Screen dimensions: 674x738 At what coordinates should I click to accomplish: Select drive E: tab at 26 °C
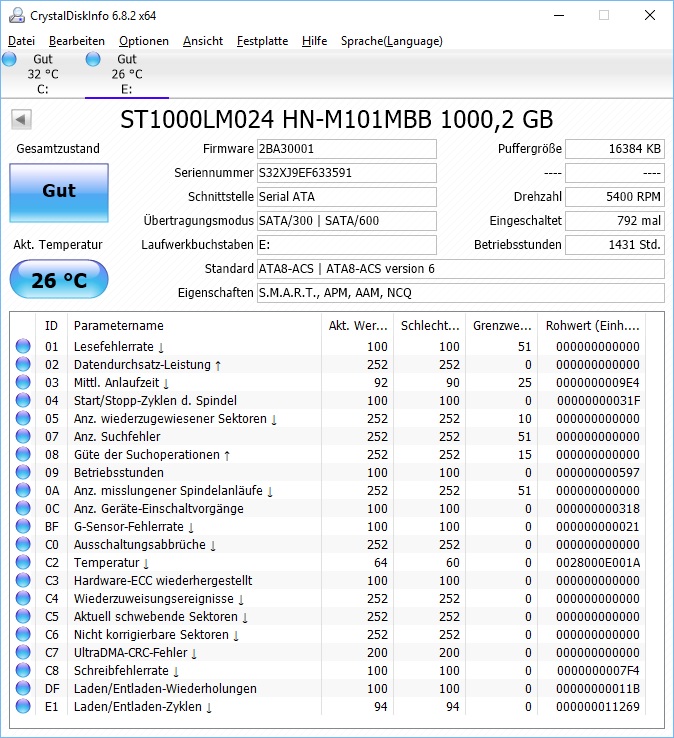pyautogui.click(x=127, y=74)
